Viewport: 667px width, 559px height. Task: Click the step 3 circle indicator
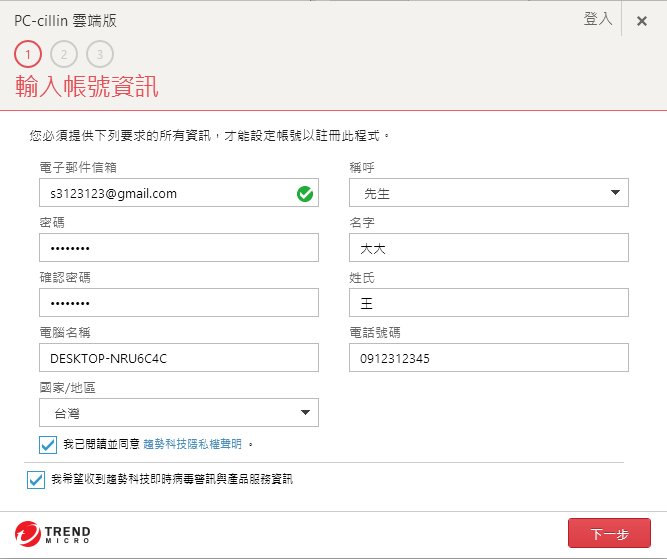100,54
